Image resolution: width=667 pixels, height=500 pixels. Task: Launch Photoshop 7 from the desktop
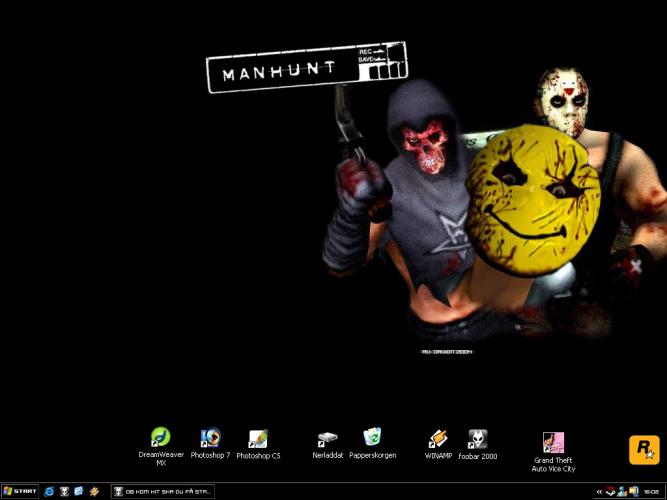(x=210, y=438)
